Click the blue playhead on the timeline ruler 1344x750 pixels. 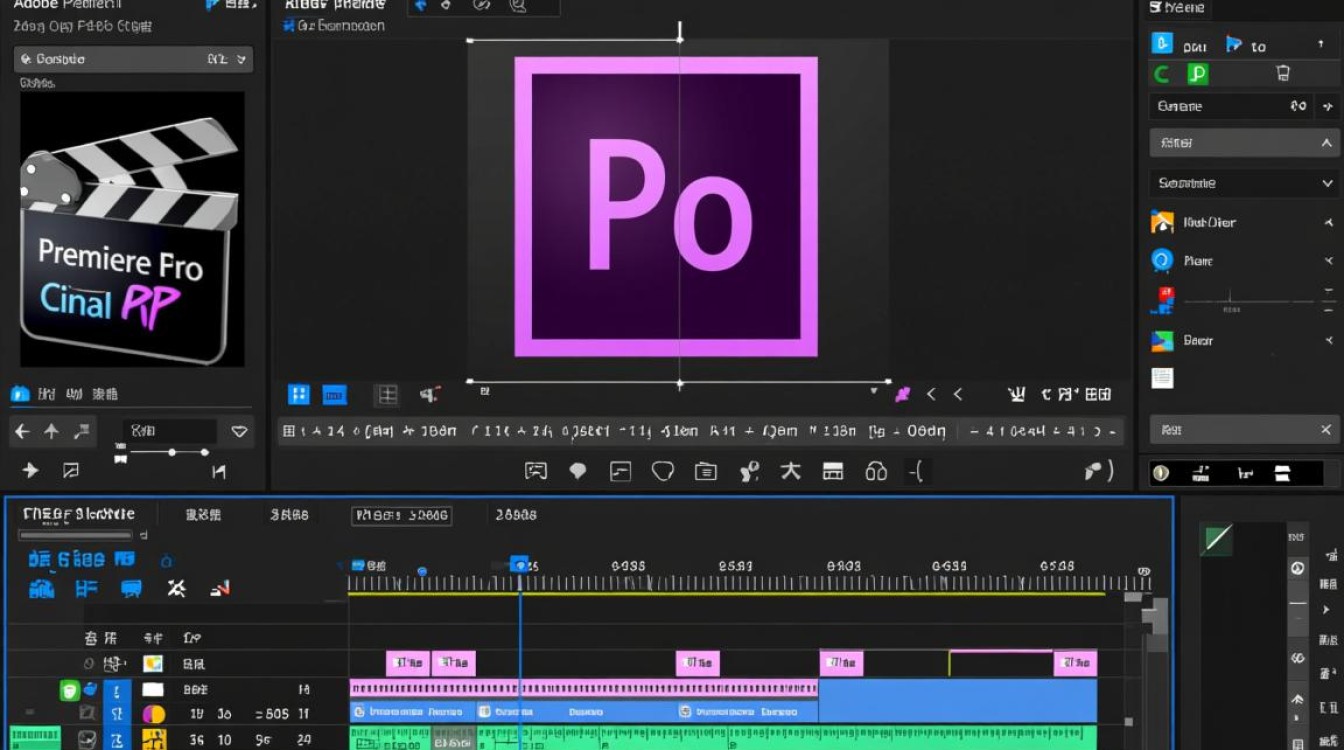pyautogui.click(x=519, y=565)
